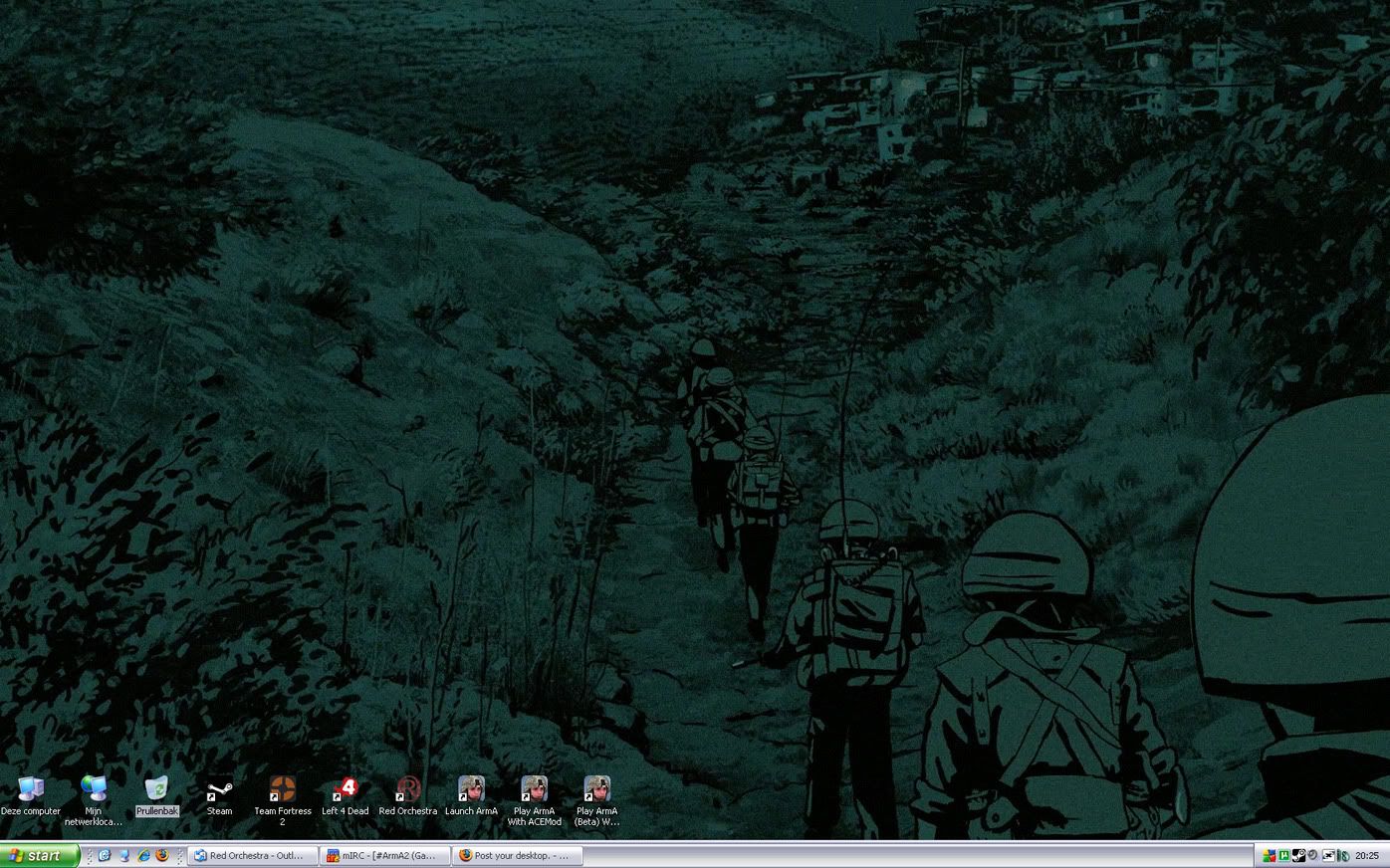Launch Firefox from Quick Launch bar
The height and width of the screenshot is (868, 1390).
coord(162,856)
